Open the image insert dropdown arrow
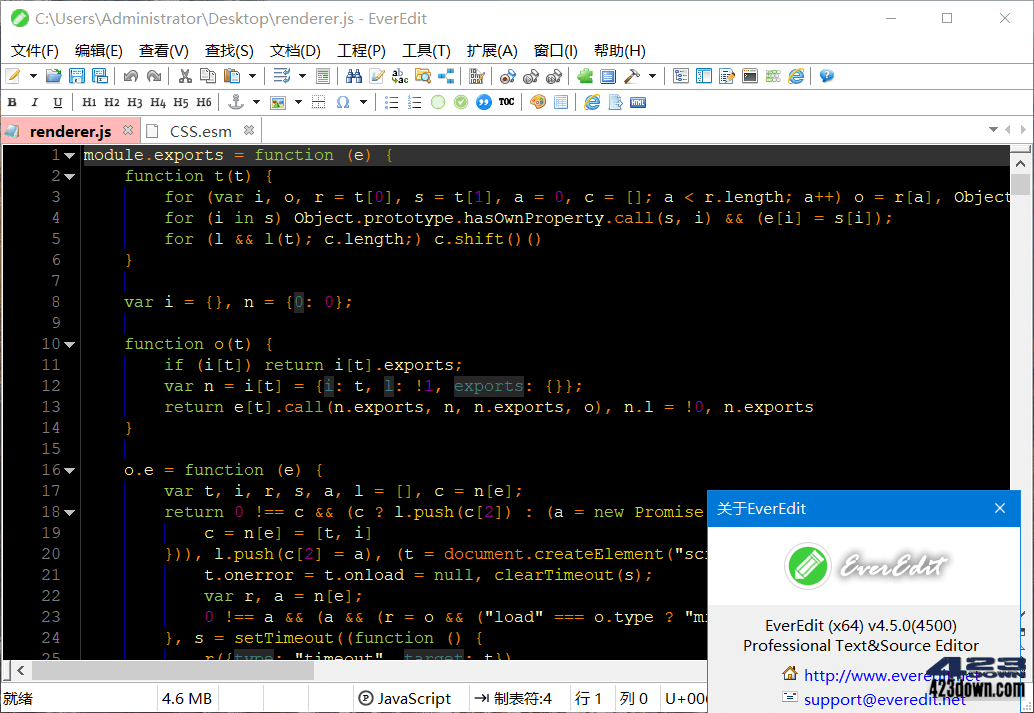Screen dimensions: 1034x713 pos(298,101)
